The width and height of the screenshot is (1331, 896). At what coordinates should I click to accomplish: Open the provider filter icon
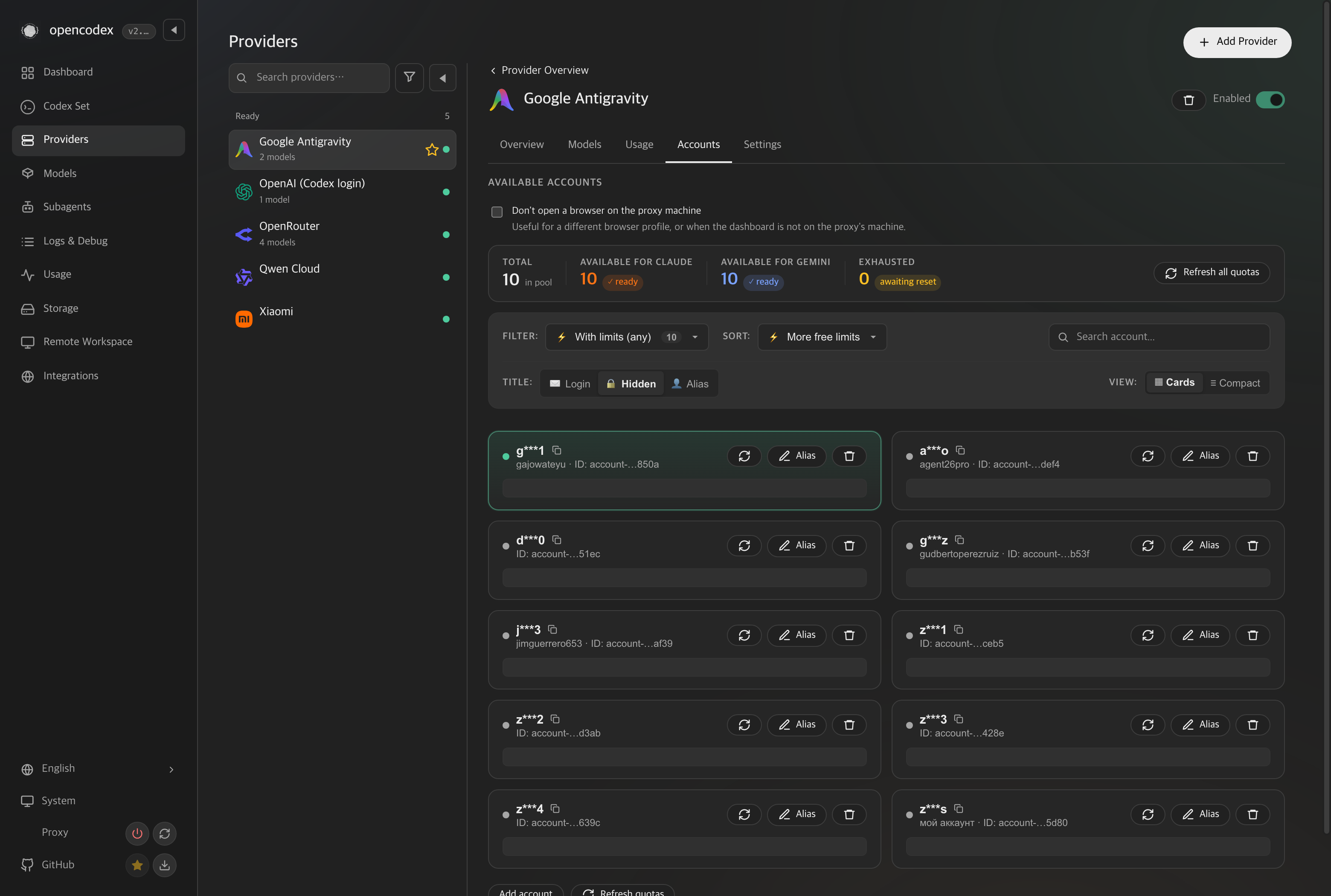[409, 77]
